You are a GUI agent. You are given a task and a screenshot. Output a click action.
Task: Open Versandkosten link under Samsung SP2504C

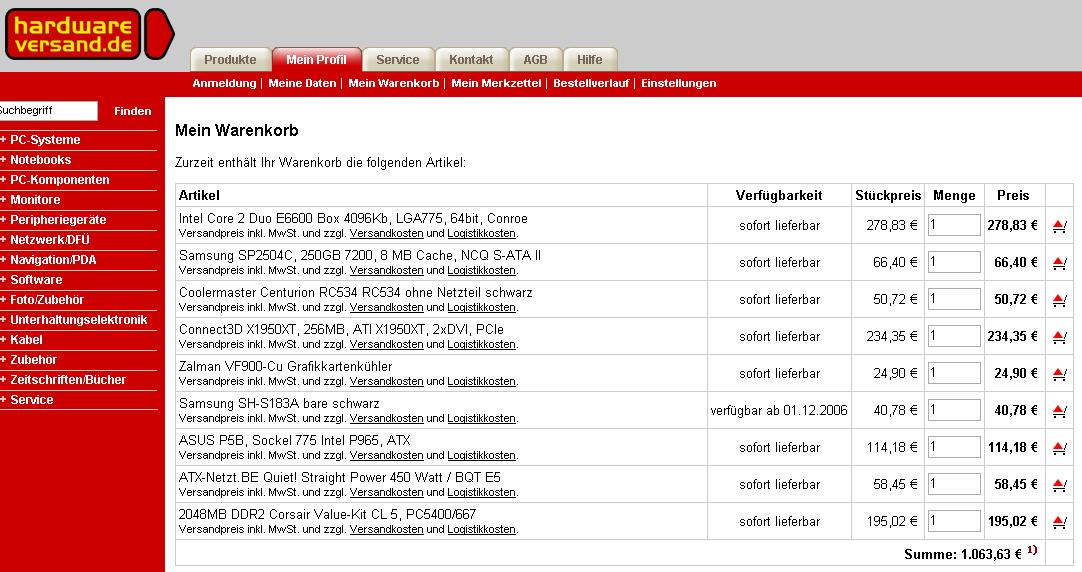click(x=386, y=270)
